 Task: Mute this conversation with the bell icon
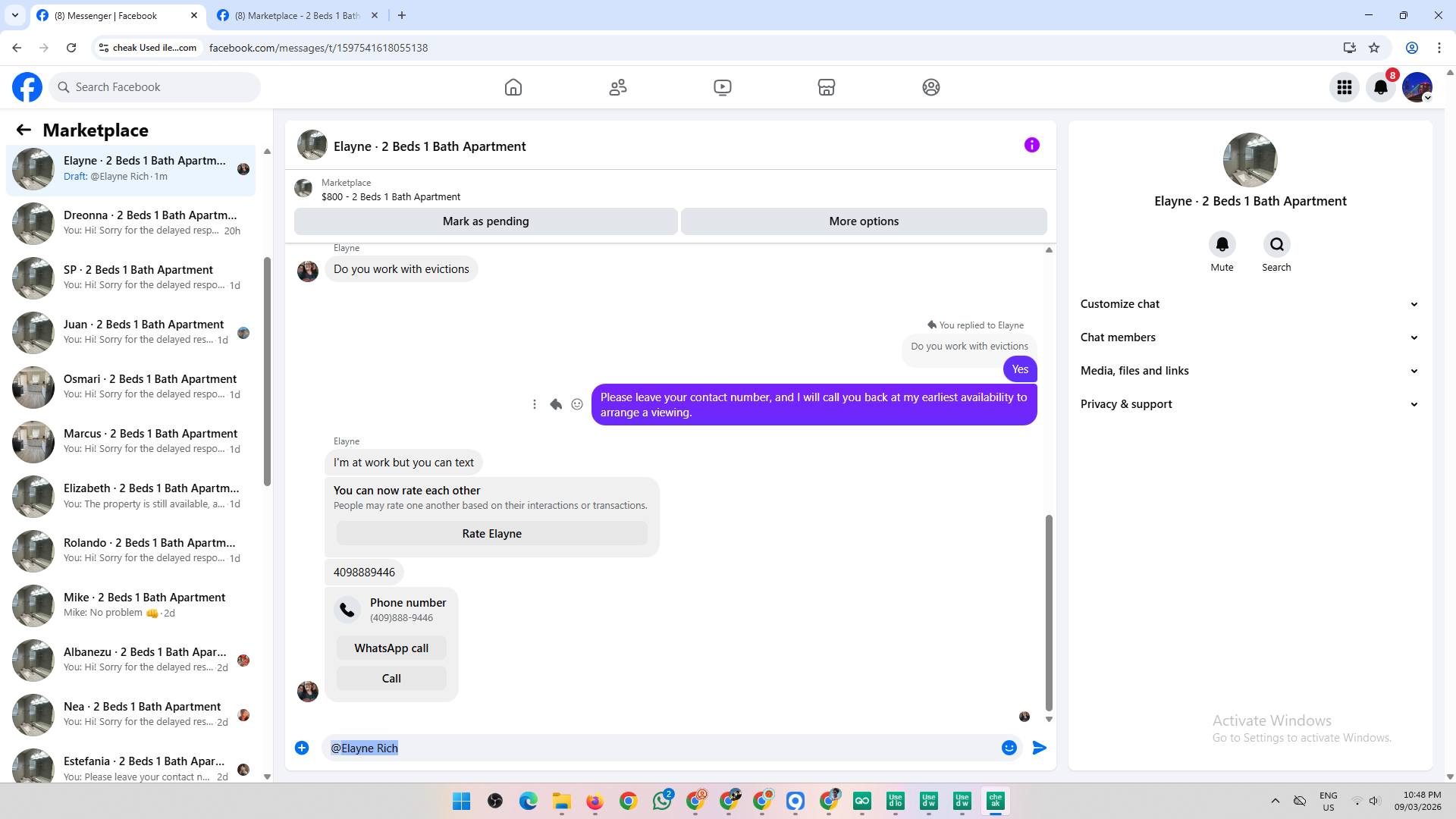[1222, 244]
